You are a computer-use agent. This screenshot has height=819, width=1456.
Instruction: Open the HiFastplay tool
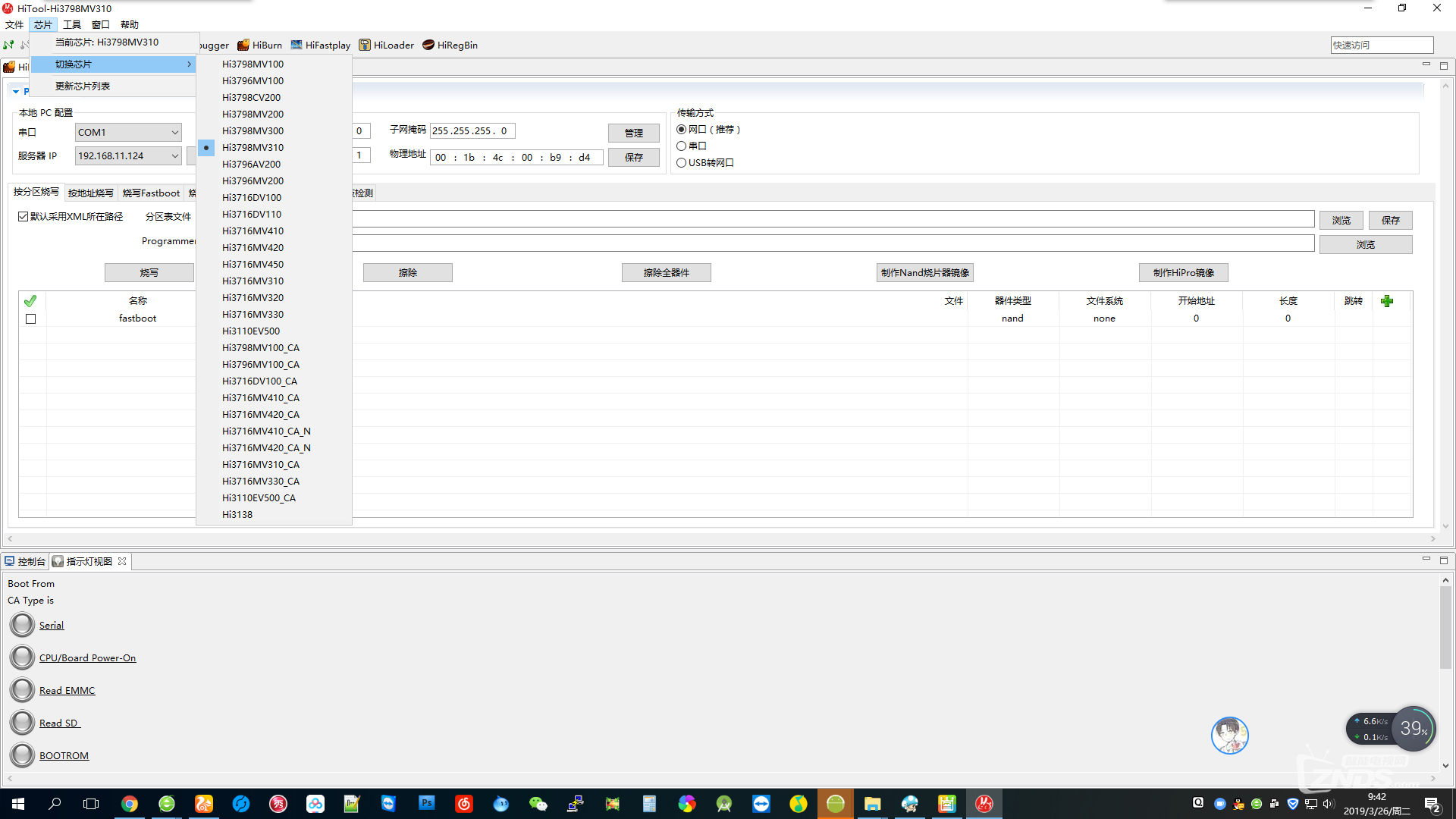tap(320, 45)
